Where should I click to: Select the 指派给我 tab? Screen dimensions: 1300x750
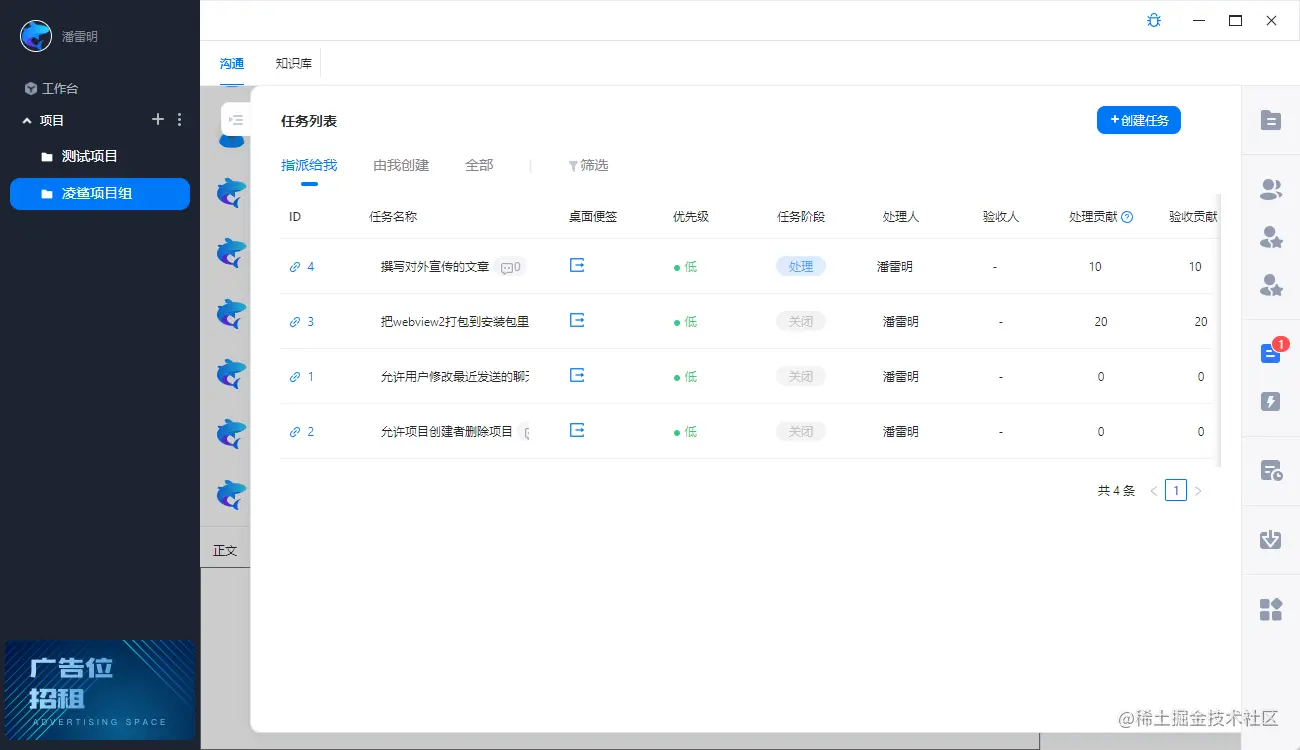[309, 166]
